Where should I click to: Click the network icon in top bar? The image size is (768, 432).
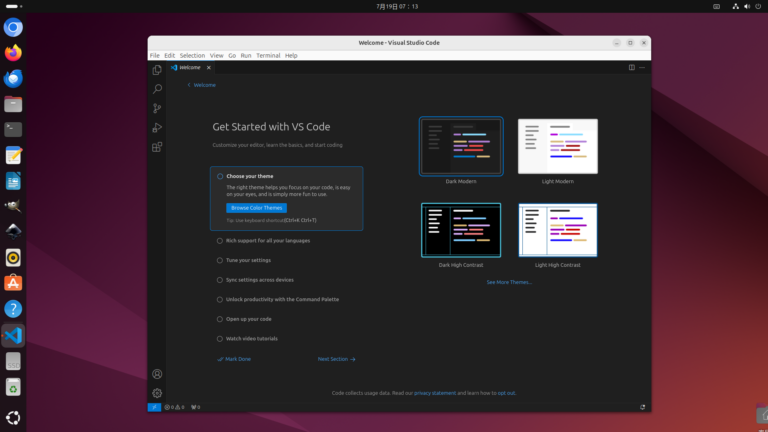point(735,6)
